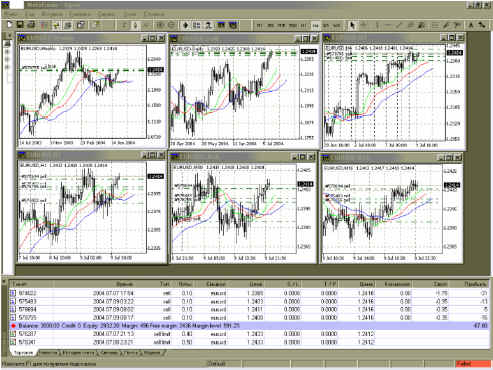493x370 pixels.
Task: Open a new chart from toolbar icon
Action: coord(10,25)
